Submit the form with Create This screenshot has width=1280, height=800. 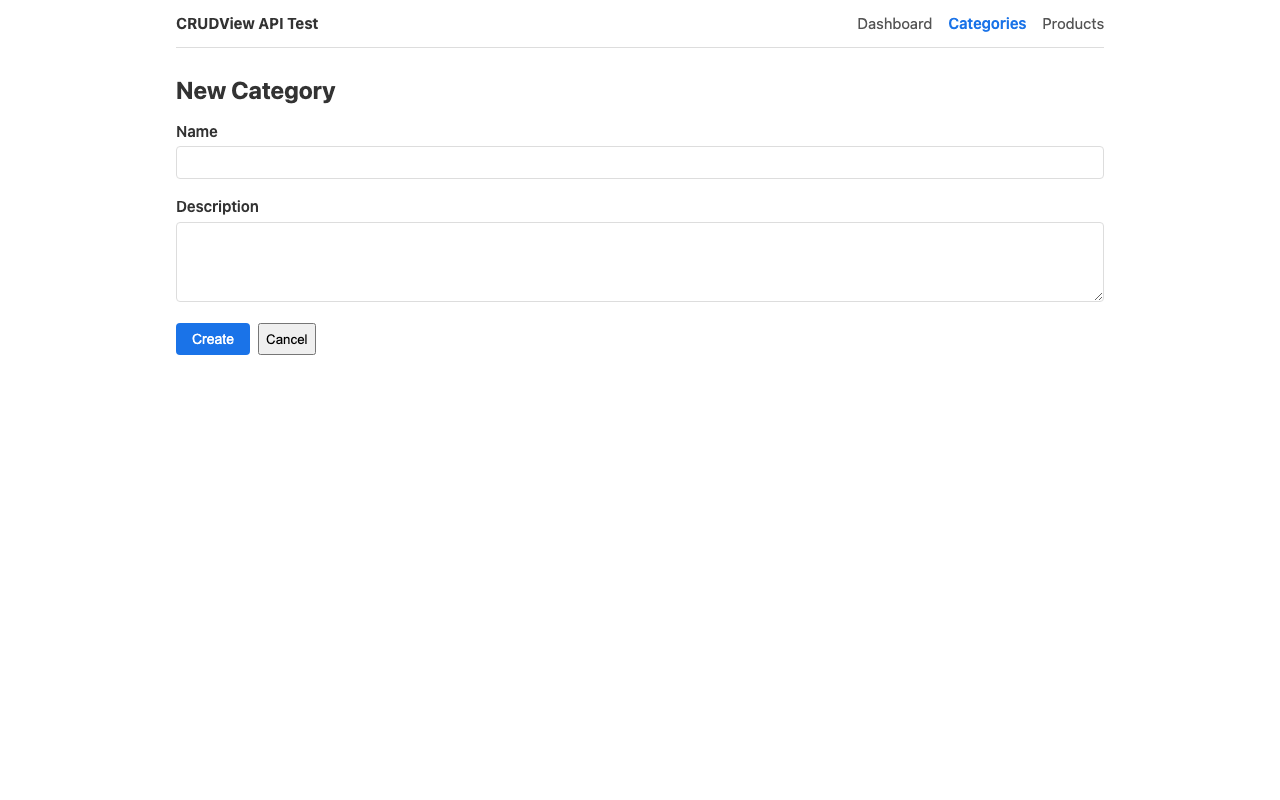tap(213, 339)
